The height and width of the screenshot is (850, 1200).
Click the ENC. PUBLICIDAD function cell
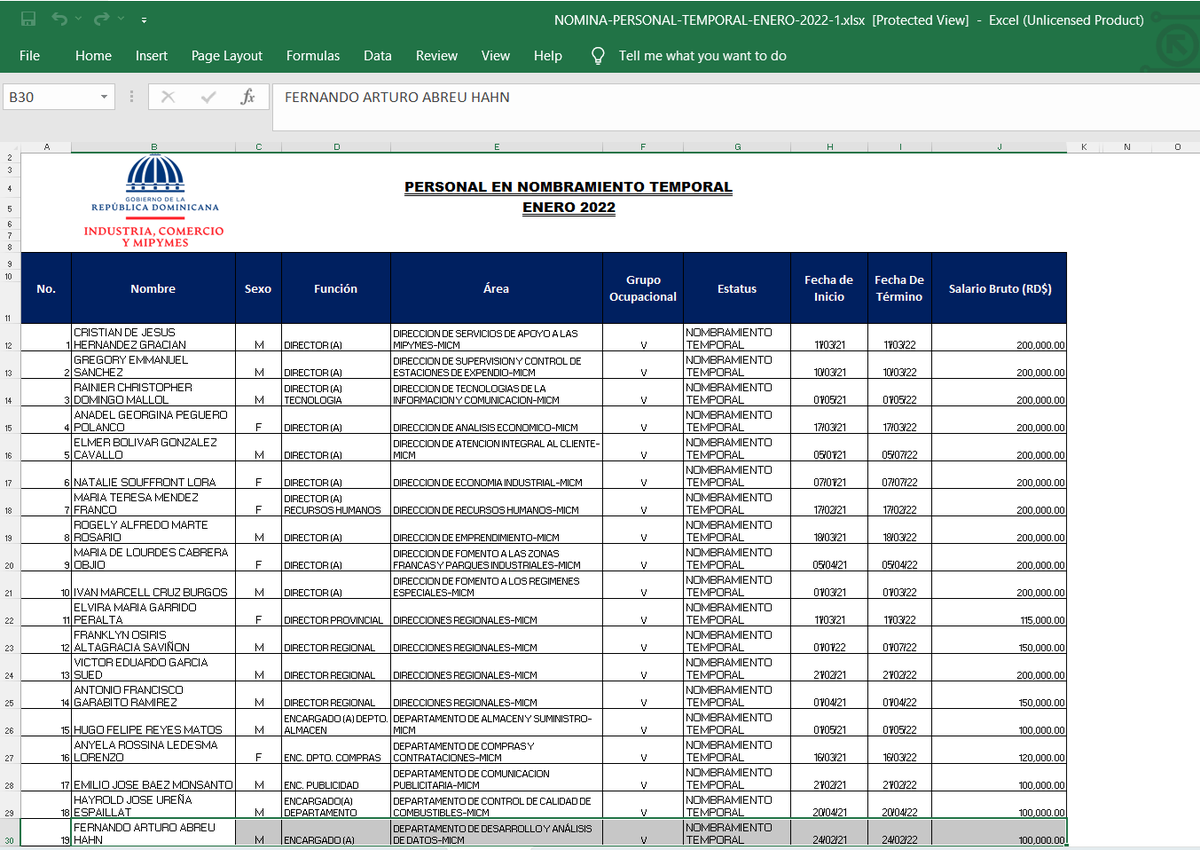point(336,778)
